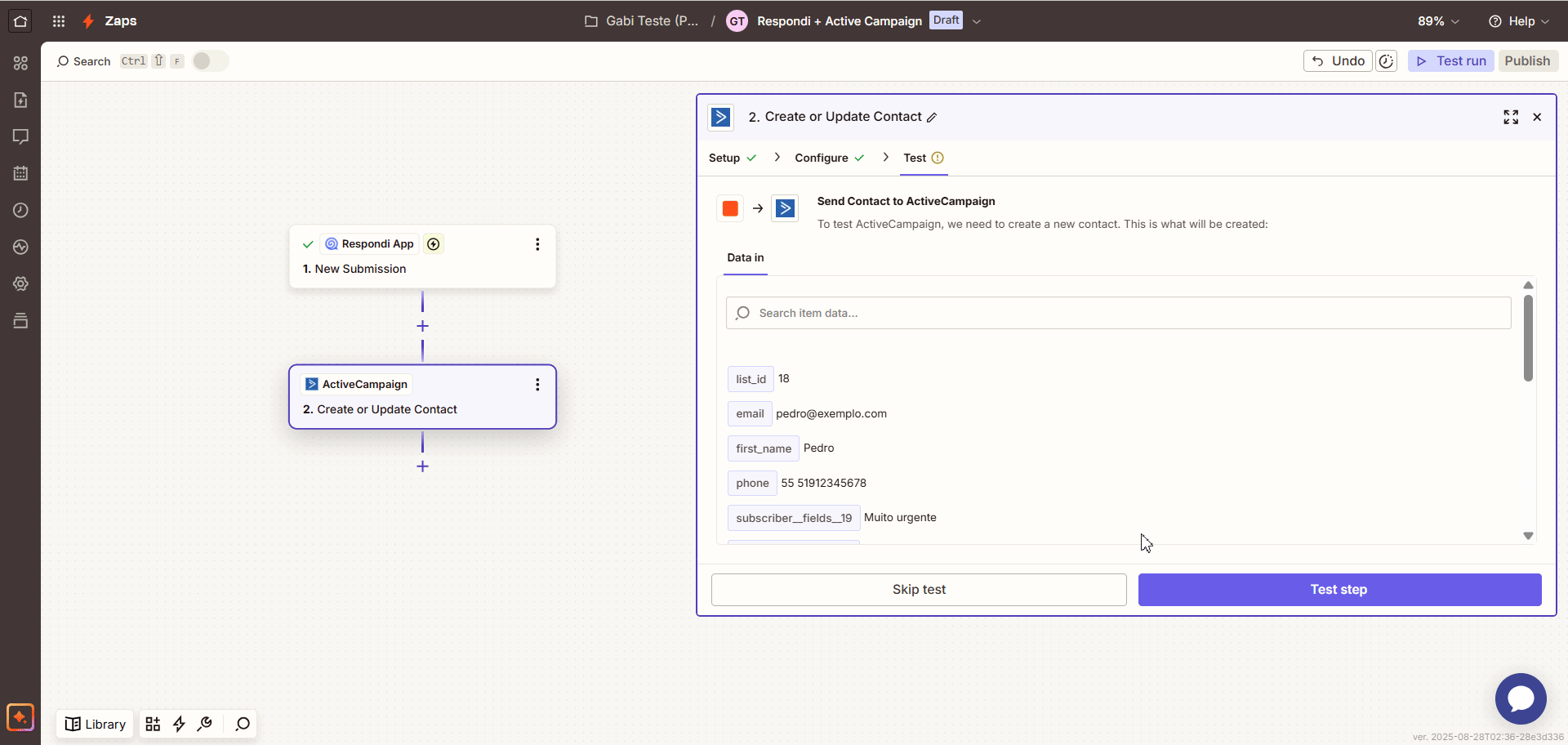Image resolution: width=1568 pixels, height=745 pixels.
Task: Click the Respondi + Active Campaign title
Action: (x=839, y=21)
